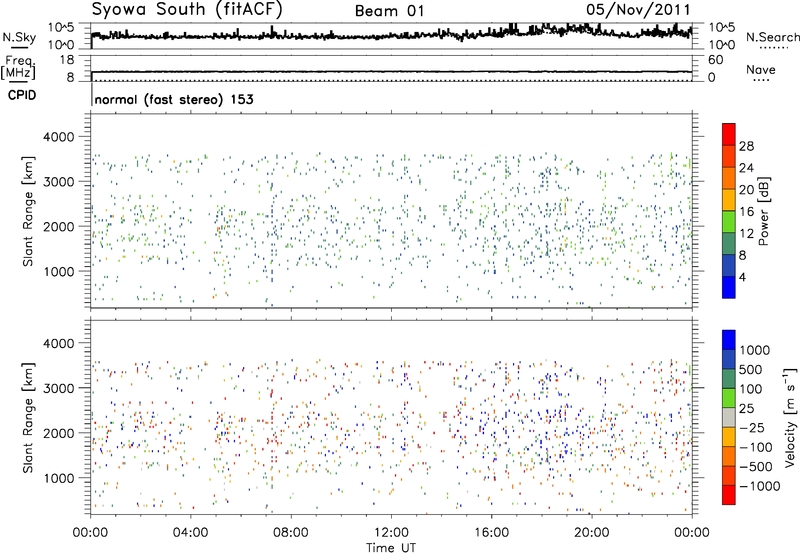Click the '500' Velocity colorbar value
Image resolution: width=800 pixels, height=554 pixels.
tap(751, 369)
